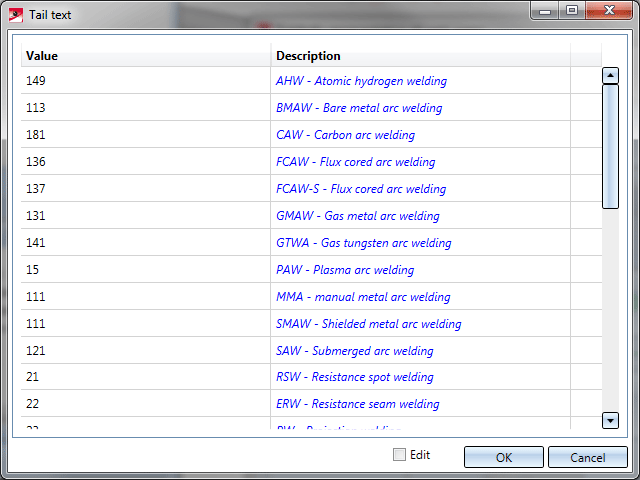Click value cell 181
The width and height of the screenshot is (640, 480).
point(146,134)
